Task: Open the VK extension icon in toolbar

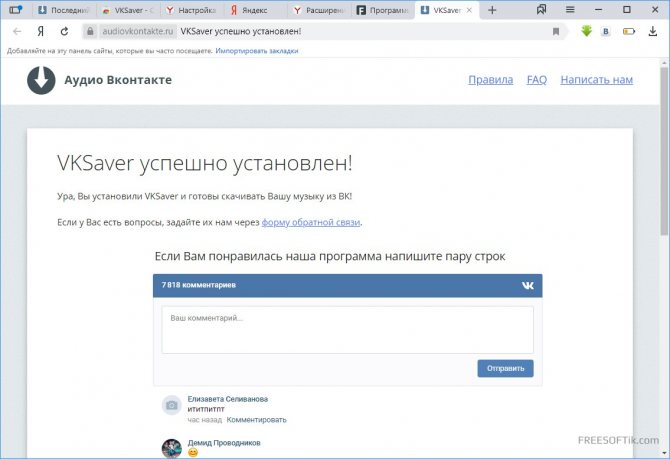Action: [605, 31]
